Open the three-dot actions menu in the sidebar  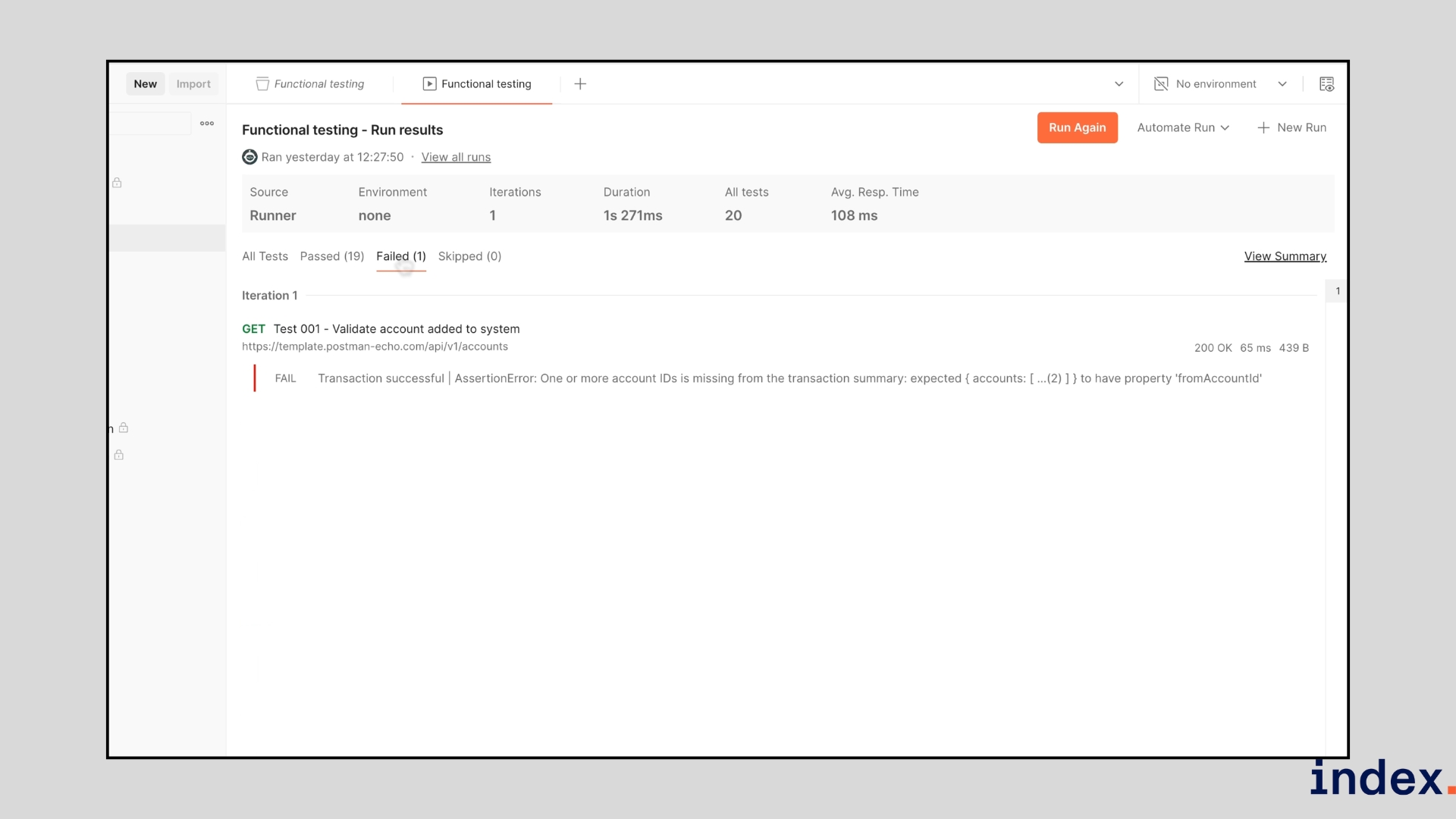[x=206, y=123]
